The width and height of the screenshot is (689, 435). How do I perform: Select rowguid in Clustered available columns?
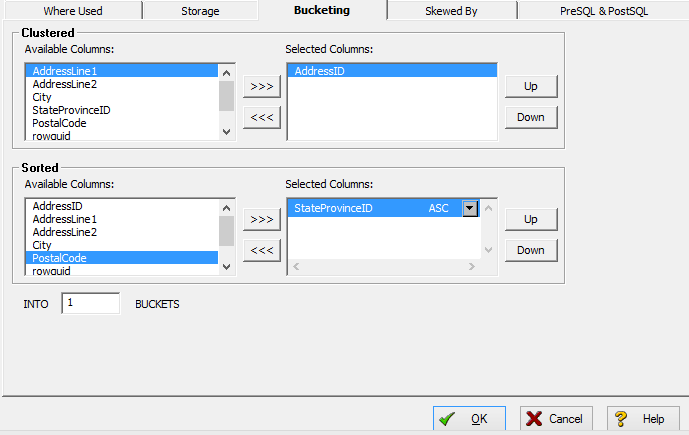pos(122,135)
